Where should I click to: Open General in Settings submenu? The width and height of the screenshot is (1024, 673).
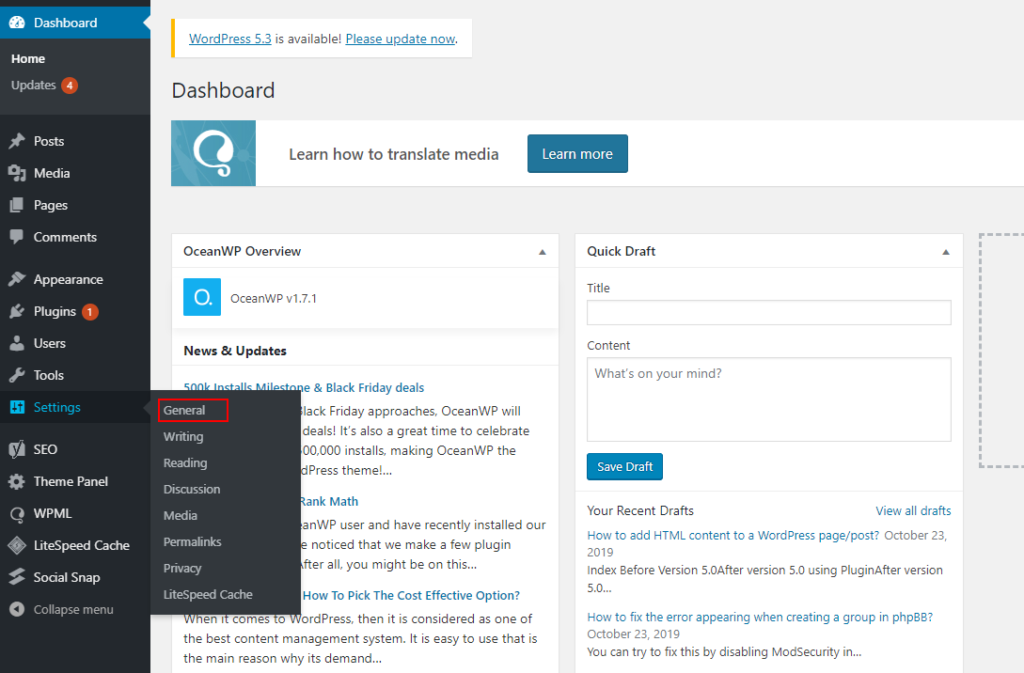pyautogui.click(x=185, y=410)
